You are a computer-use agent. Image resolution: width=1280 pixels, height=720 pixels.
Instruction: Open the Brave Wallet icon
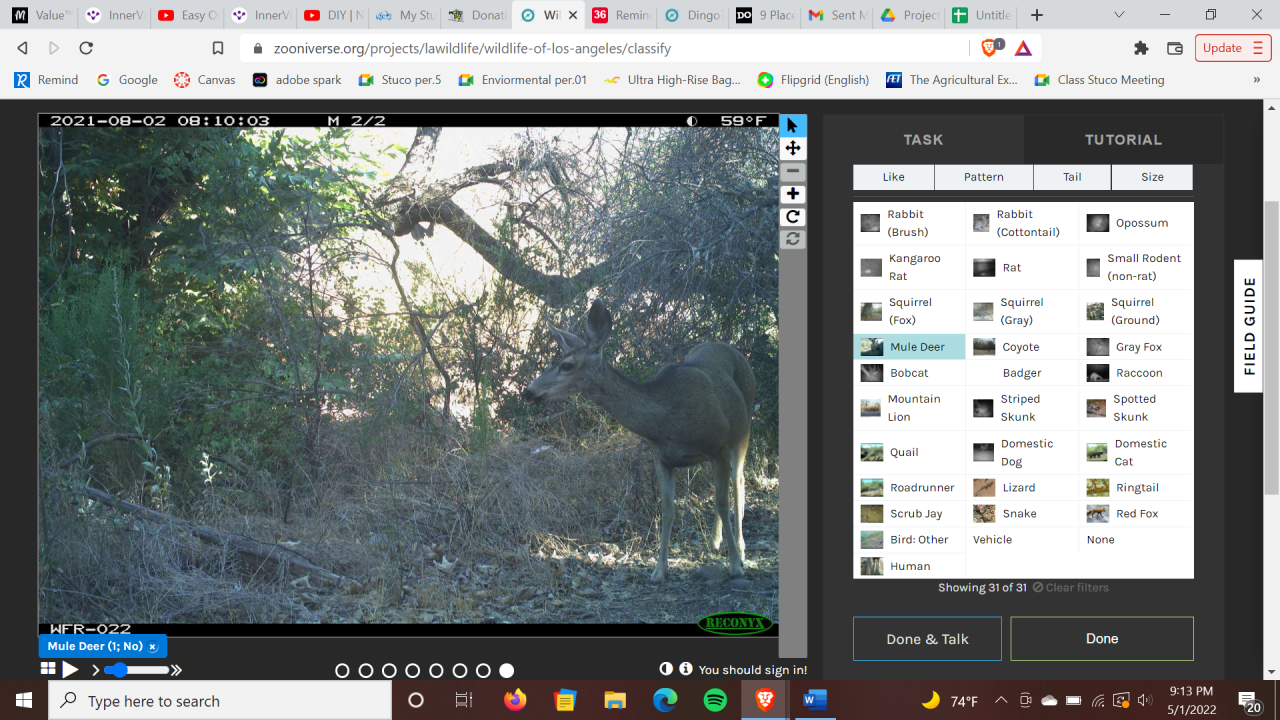coord(1175,48)
